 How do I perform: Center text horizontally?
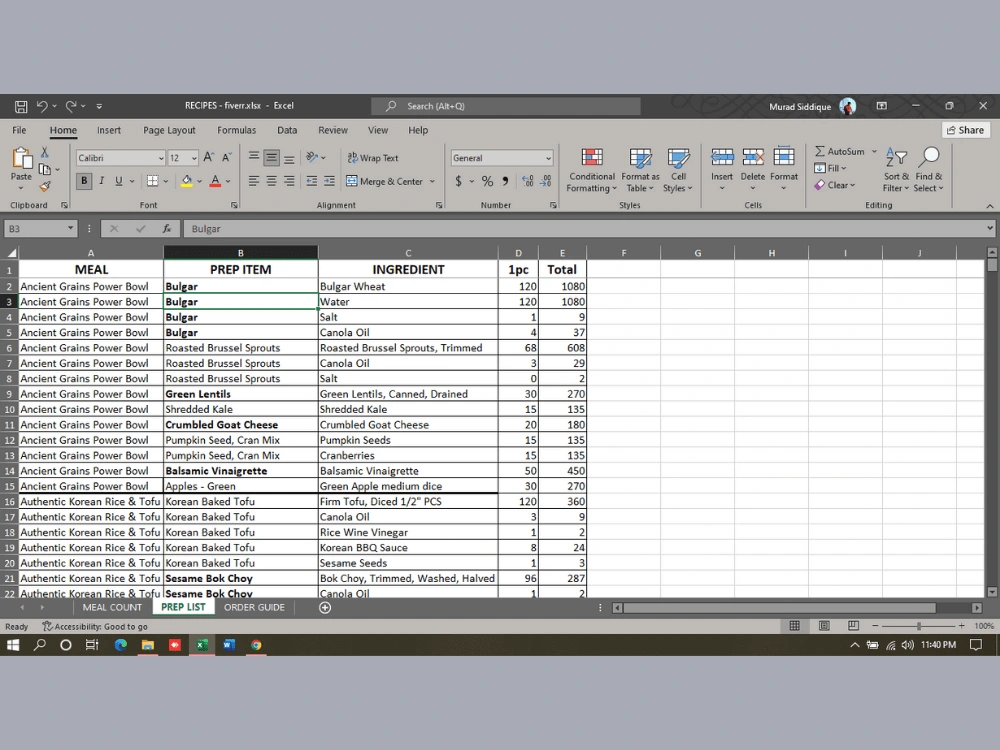pyautogui.click(x=272, y=181)
